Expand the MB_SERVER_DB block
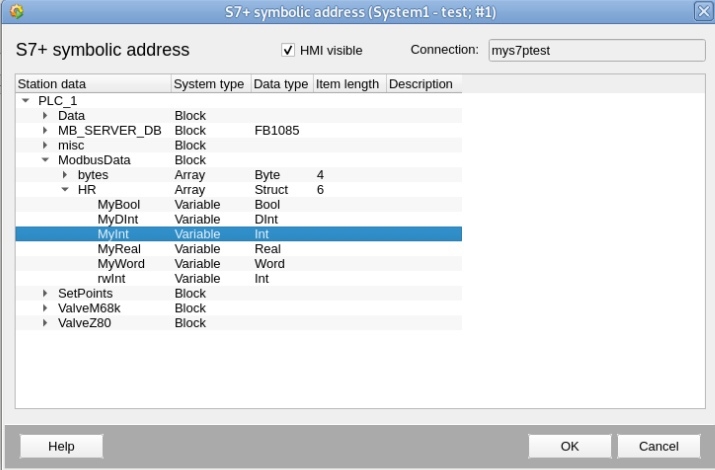Viewport: 715px width, 470px height. tap(45, 130)
